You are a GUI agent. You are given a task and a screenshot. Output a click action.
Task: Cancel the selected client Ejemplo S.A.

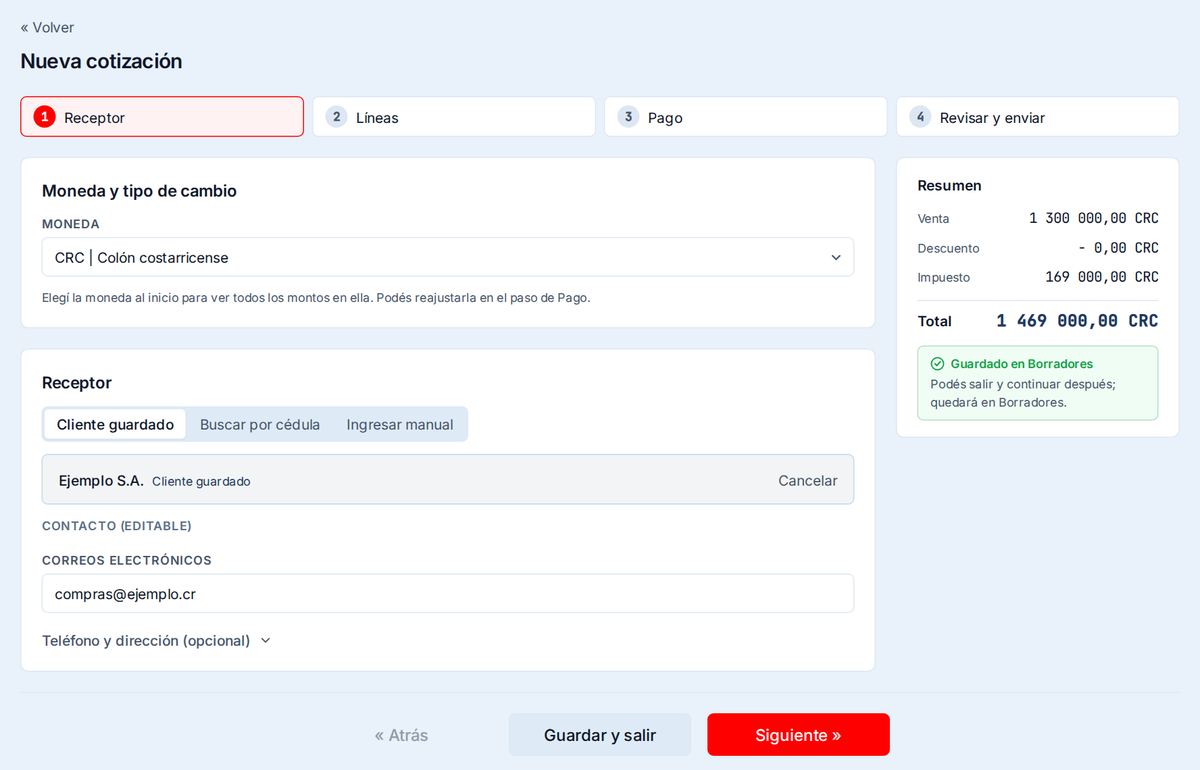pos(808,481)
